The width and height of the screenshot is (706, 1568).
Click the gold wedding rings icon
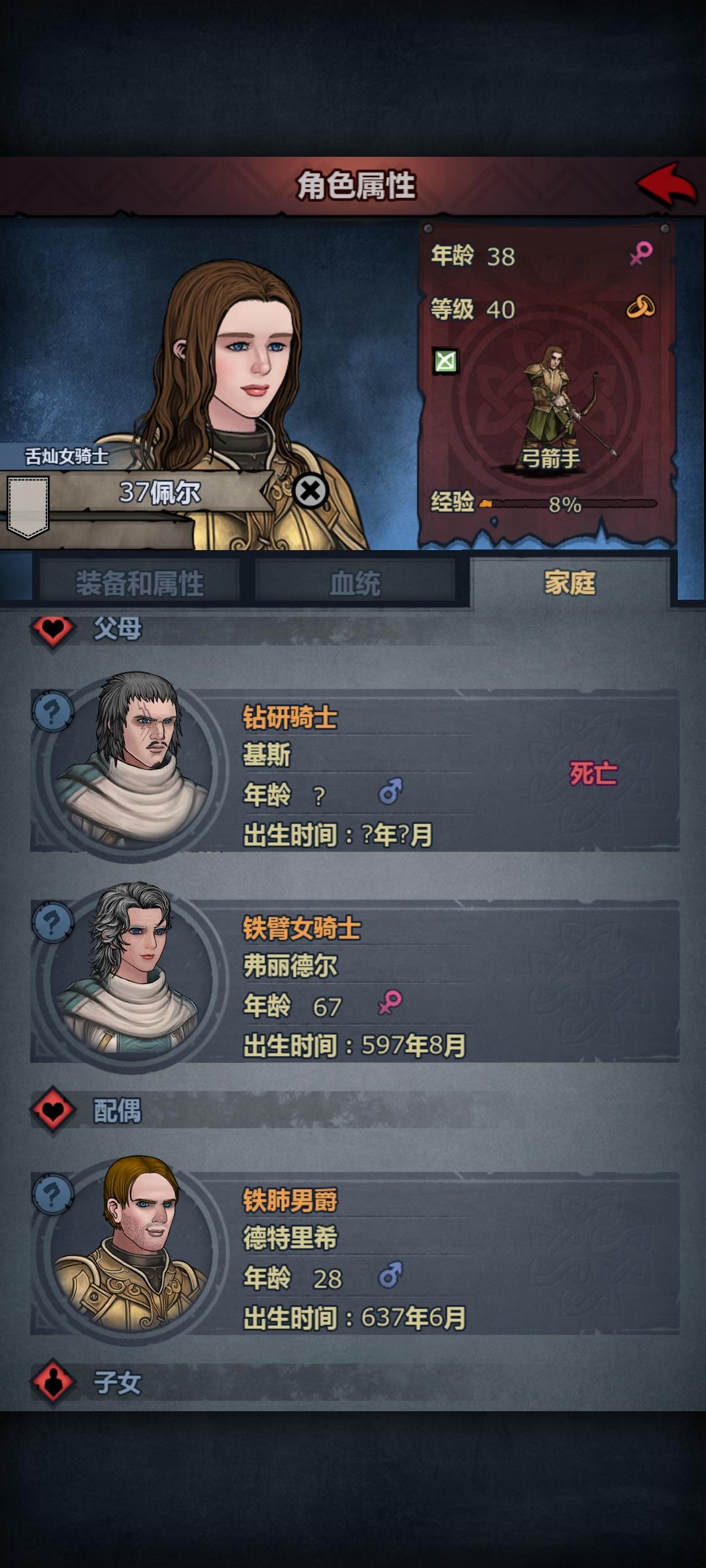pyautogui.click(x=640, y=306)
